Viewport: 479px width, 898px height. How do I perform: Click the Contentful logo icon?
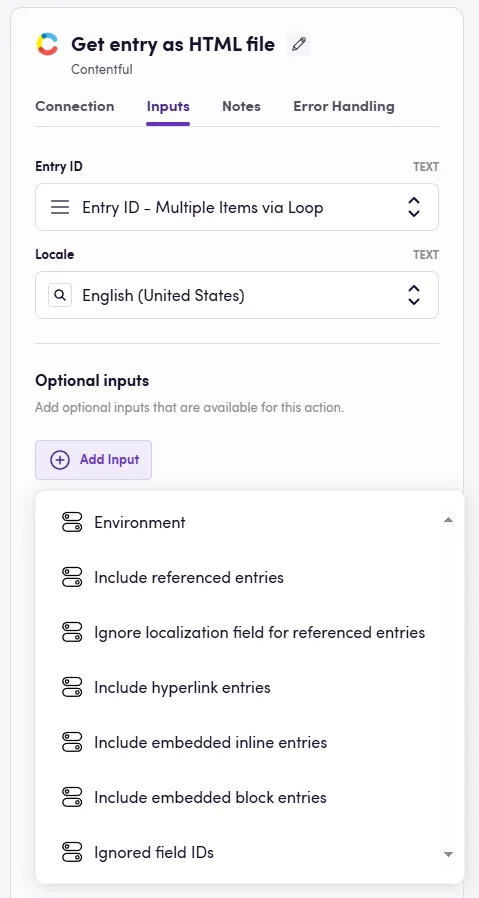point(47,44)
